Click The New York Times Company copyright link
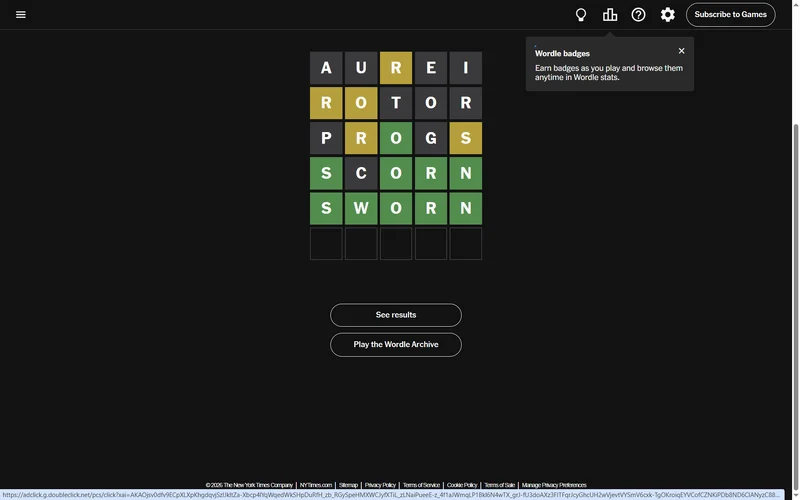The width and height of the screenshot is (800, 500). pyautogui.click(x=249, y=485)
